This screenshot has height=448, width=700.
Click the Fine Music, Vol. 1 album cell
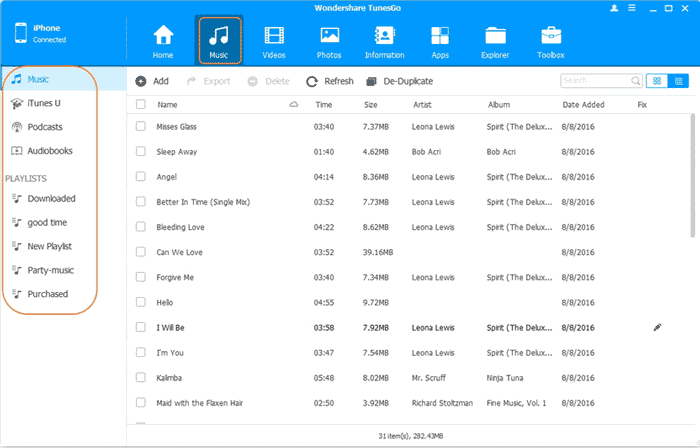517,403
